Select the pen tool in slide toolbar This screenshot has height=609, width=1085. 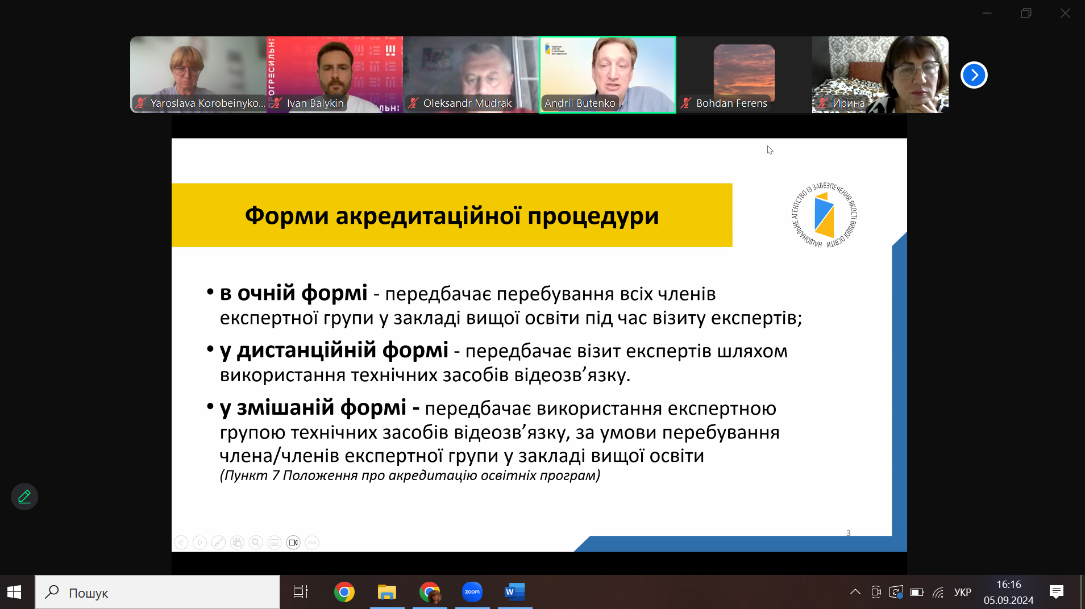click(x=219, y=542)
